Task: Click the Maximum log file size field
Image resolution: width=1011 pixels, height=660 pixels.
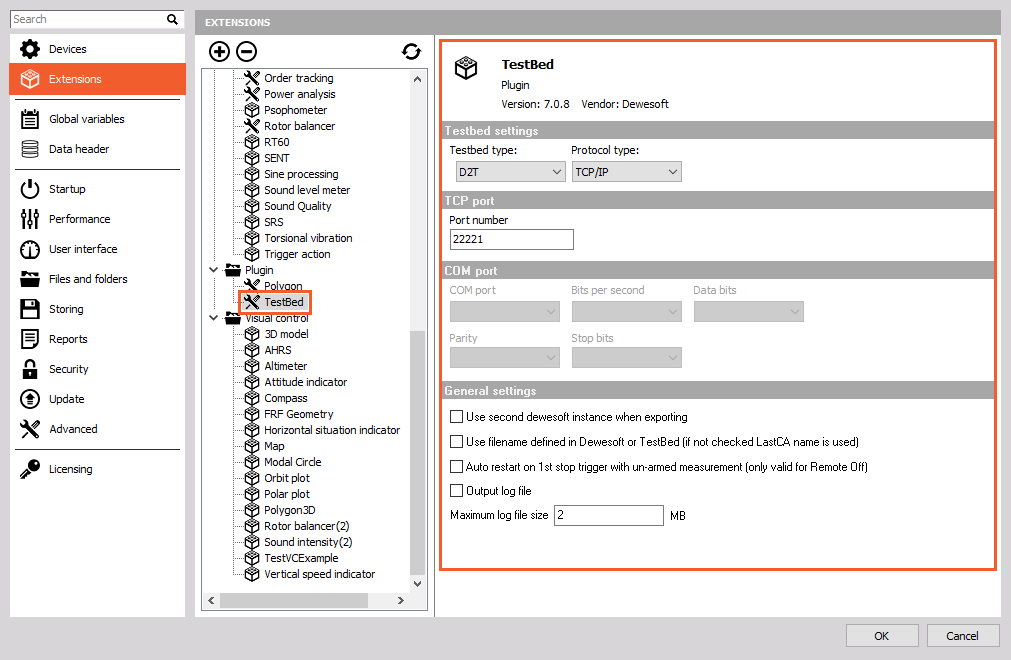Action: point(609,516)
